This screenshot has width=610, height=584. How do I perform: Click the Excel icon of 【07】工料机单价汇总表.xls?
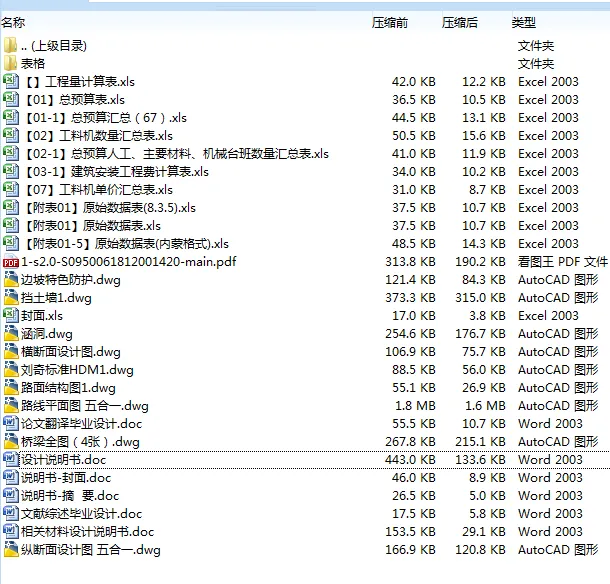pyautogui.click(x=11, y=189)
